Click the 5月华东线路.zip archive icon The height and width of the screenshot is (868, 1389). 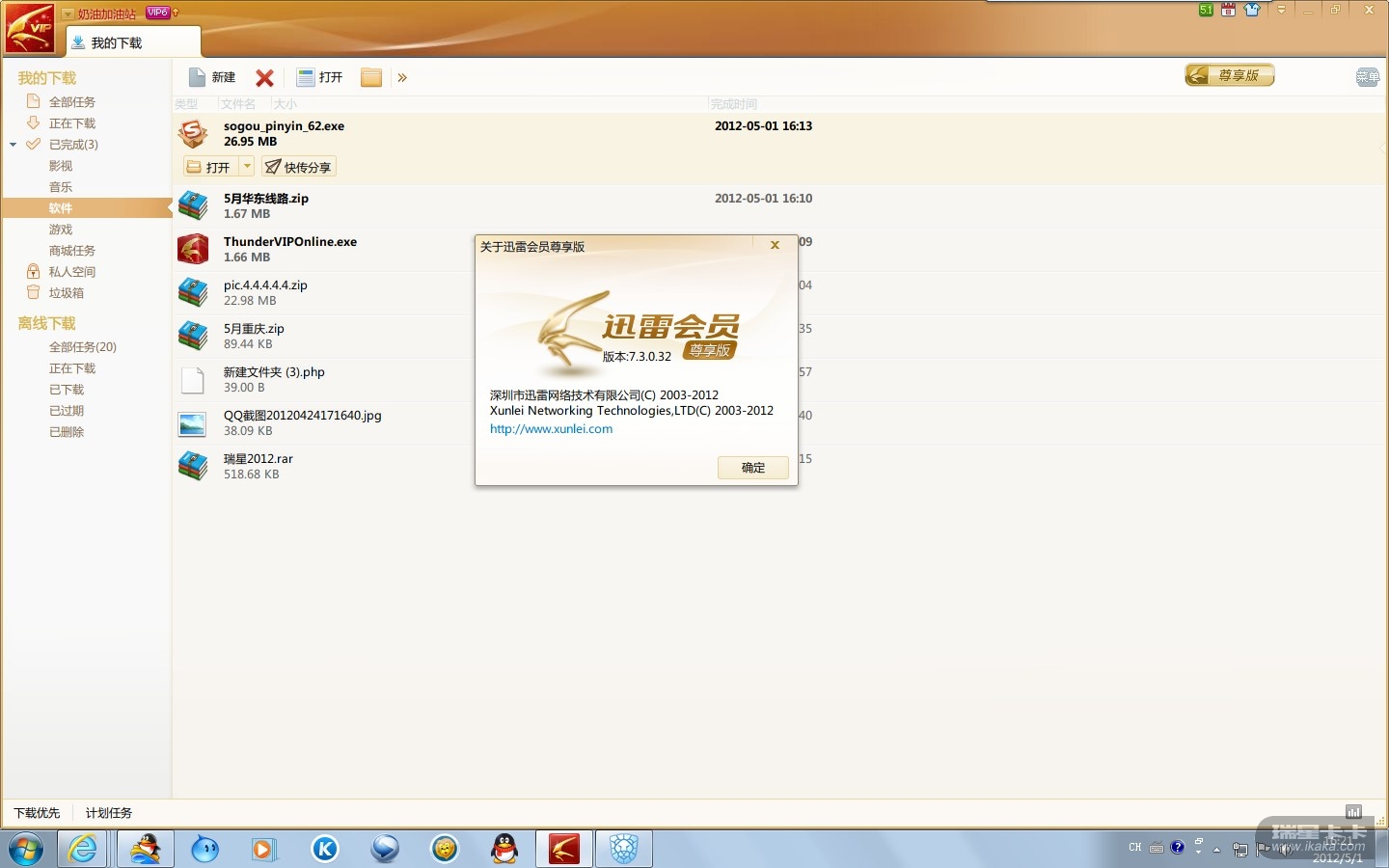point(193,205)
